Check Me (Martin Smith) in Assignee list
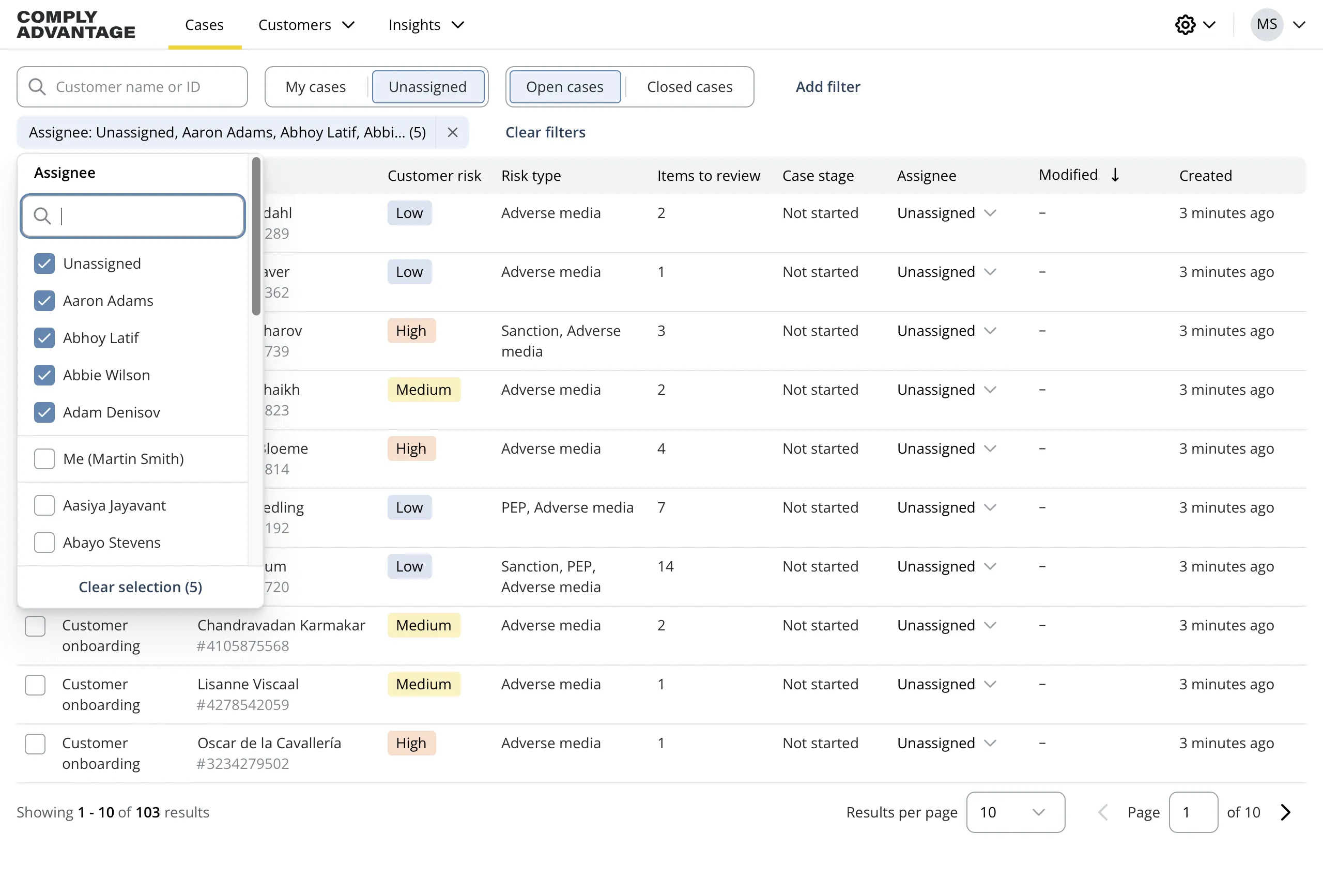This screenshot has width=1323, height=896. coord(44,459)
